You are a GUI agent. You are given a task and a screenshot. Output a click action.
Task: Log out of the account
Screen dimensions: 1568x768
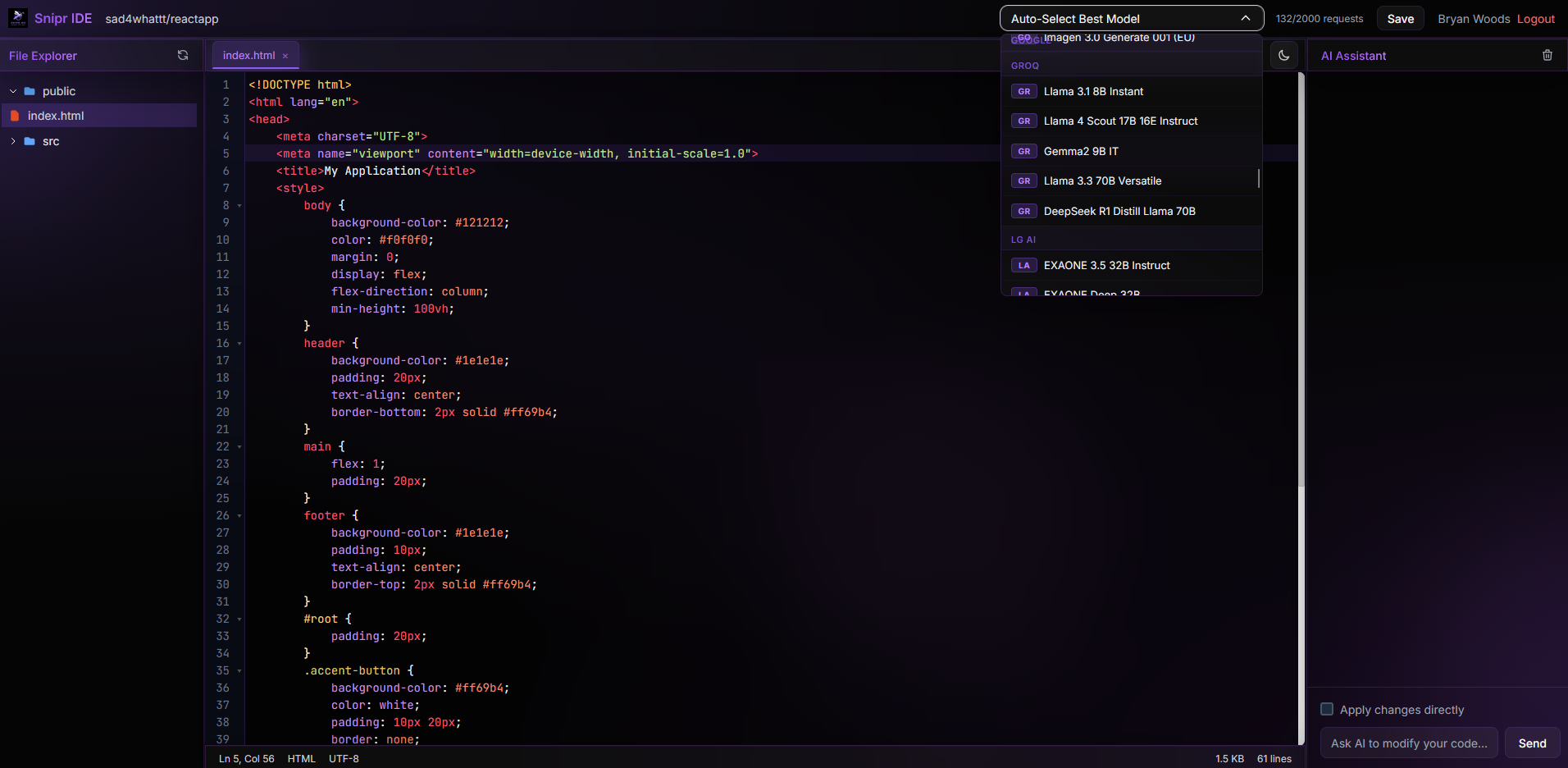click(1535, 19)
